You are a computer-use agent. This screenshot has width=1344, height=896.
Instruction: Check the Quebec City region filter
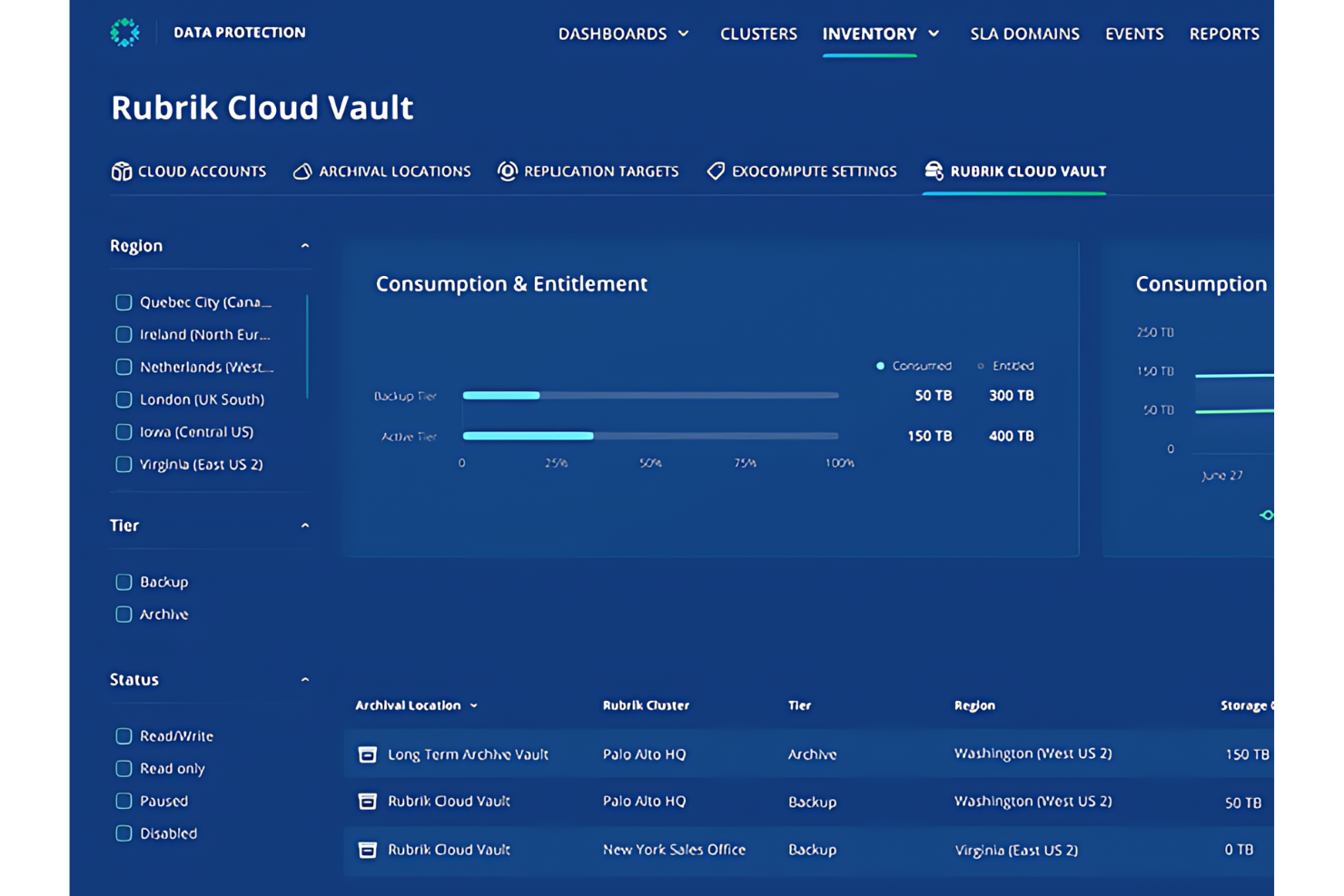point(124,302)
